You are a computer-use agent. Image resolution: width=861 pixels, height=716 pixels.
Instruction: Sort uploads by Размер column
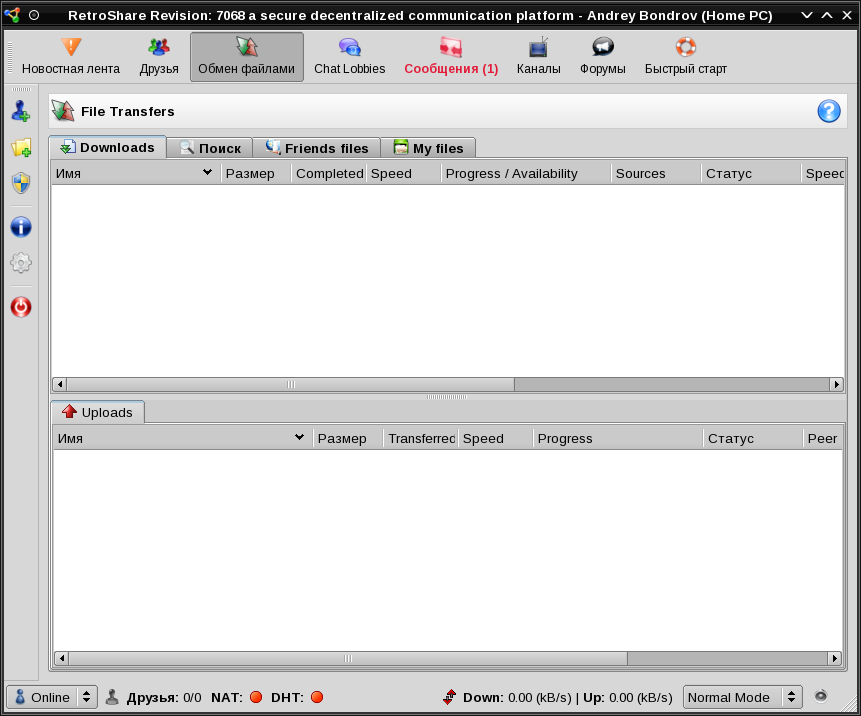point(348,439)
